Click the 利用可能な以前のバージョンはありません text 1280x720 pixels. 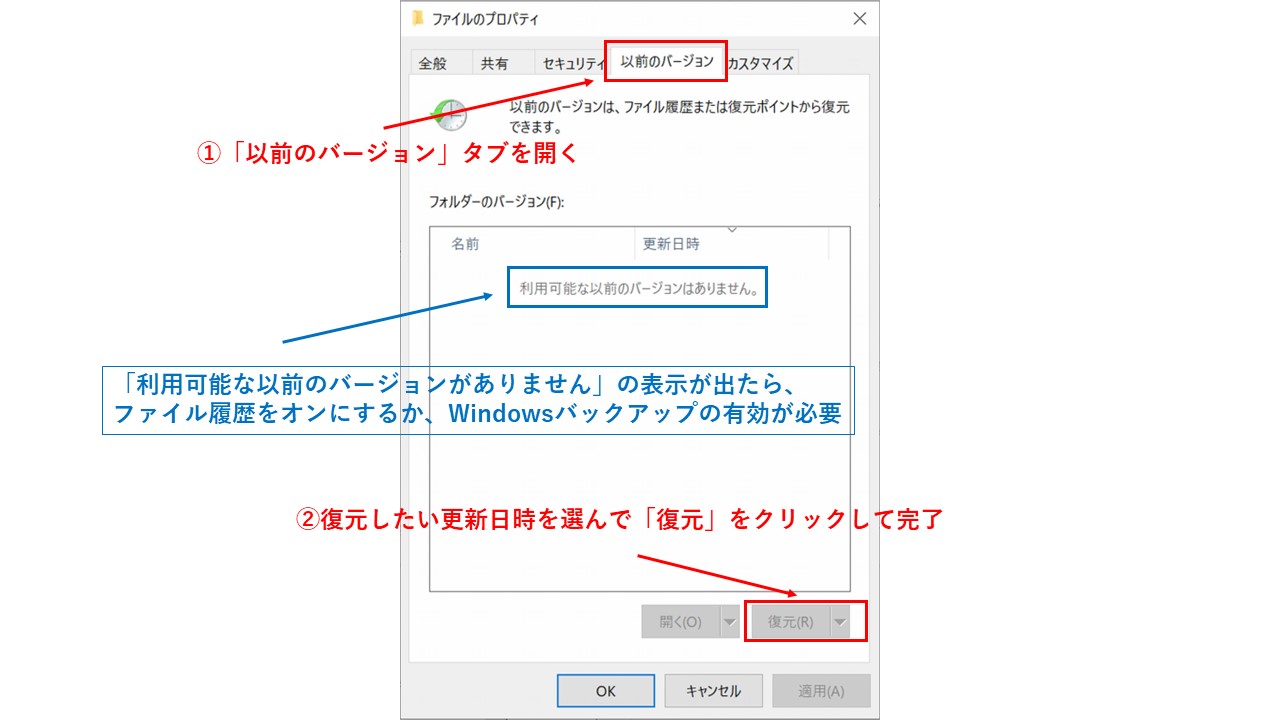pyautogui.click(x=638, y=291)
